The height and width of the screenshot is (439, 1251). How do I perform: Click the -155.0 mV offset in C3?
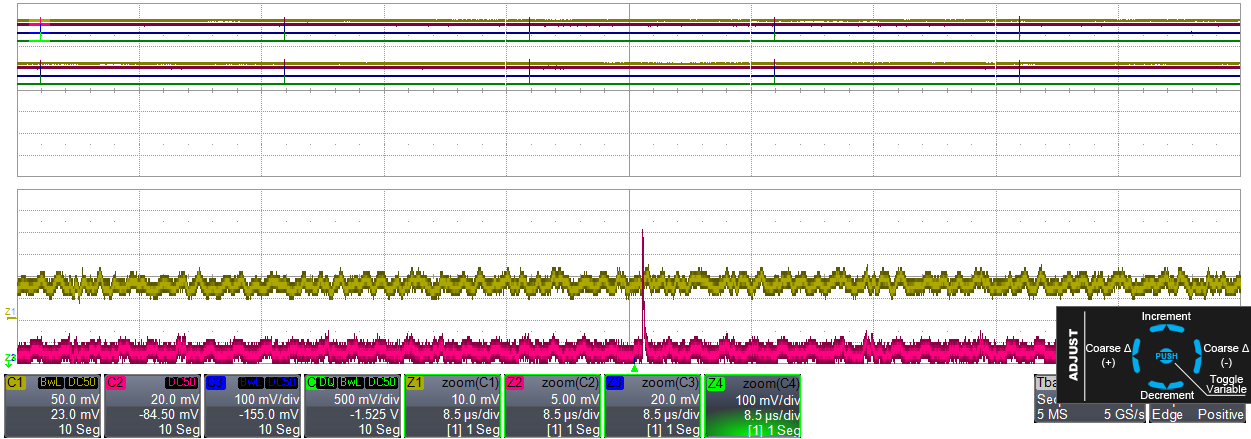pos(271,414)
